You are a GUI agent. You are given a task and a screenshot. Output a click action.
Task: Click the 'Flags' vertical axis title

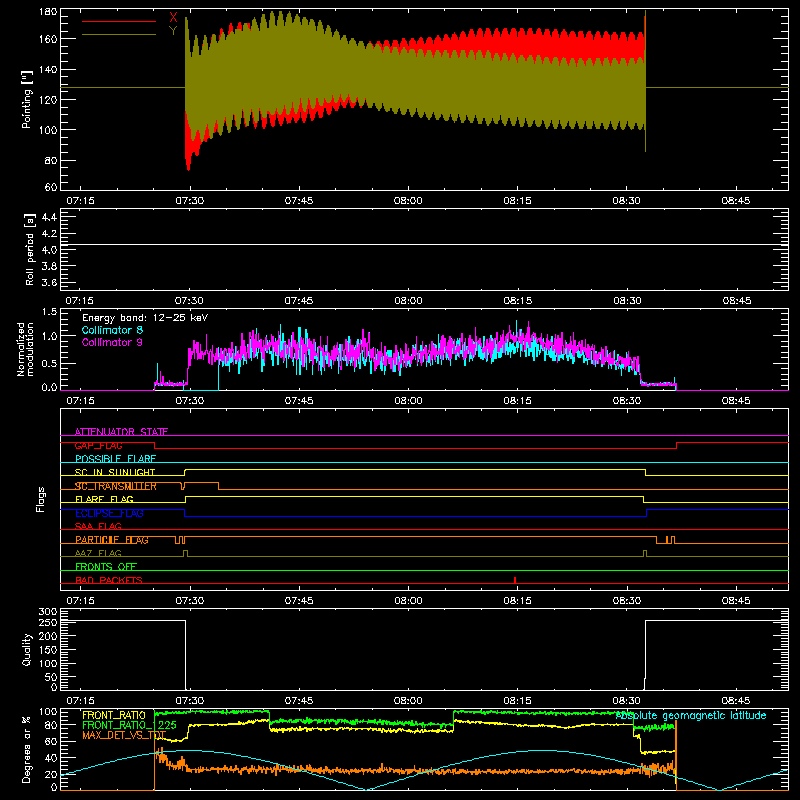pyautogui.click(x=41, y=499)
